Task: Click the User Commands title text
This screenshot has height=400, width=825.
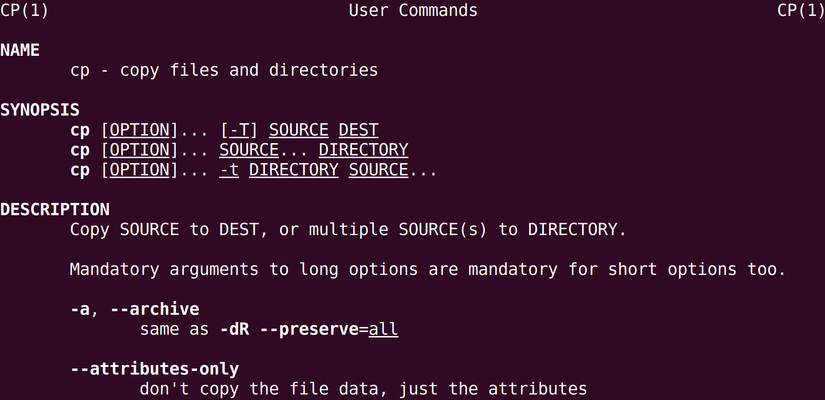Action: pos(412,11)
